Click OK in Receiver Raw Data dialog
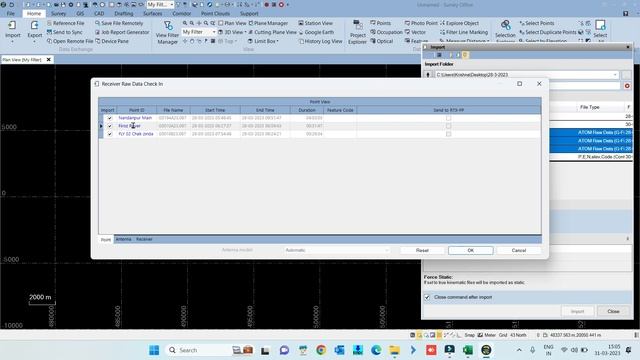 [x=471, y=250]
